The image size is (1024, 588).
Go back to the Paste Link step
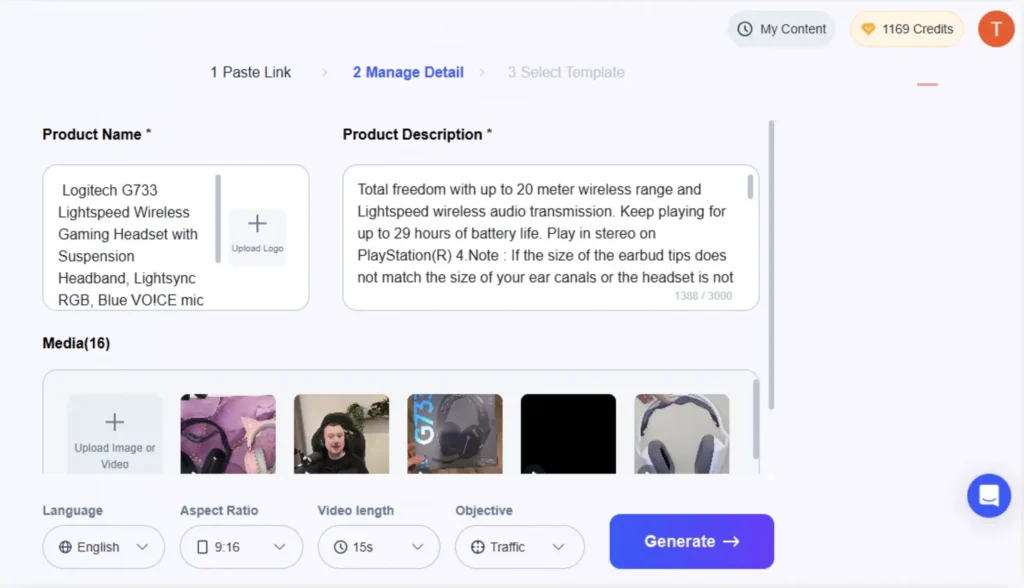tap(250, 72)
